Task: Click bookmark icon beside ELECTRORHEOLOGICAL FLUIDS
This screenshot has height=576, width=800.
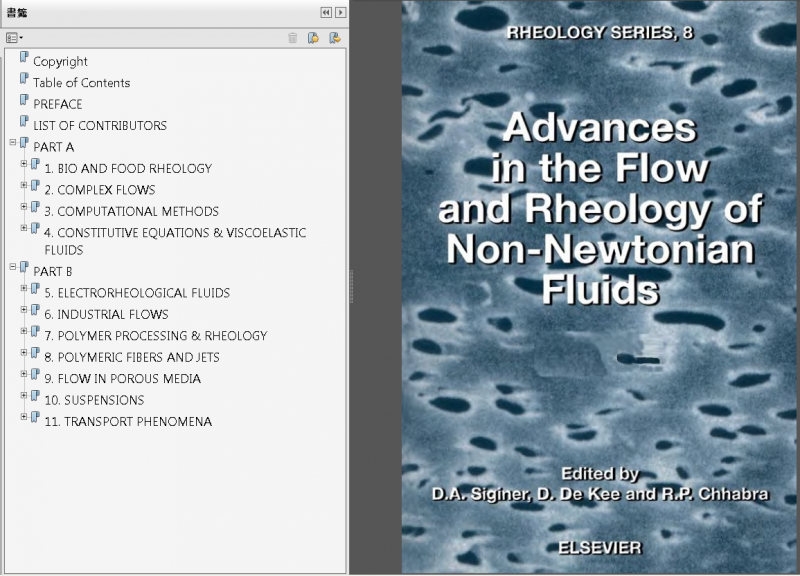Action: [35, 289]
